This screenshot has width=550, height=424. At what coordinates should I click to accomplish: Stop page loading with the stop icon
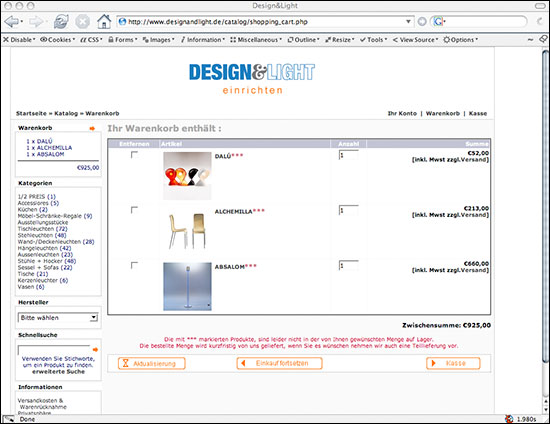point(82,22)
